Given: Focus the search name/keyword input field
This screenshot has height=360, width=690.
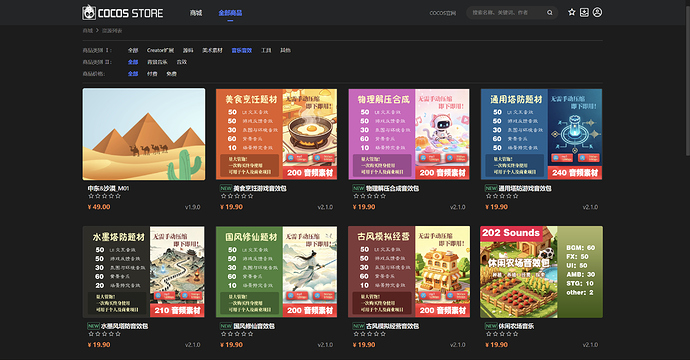Looking at the screenshot, I should (x=506, y=13).
